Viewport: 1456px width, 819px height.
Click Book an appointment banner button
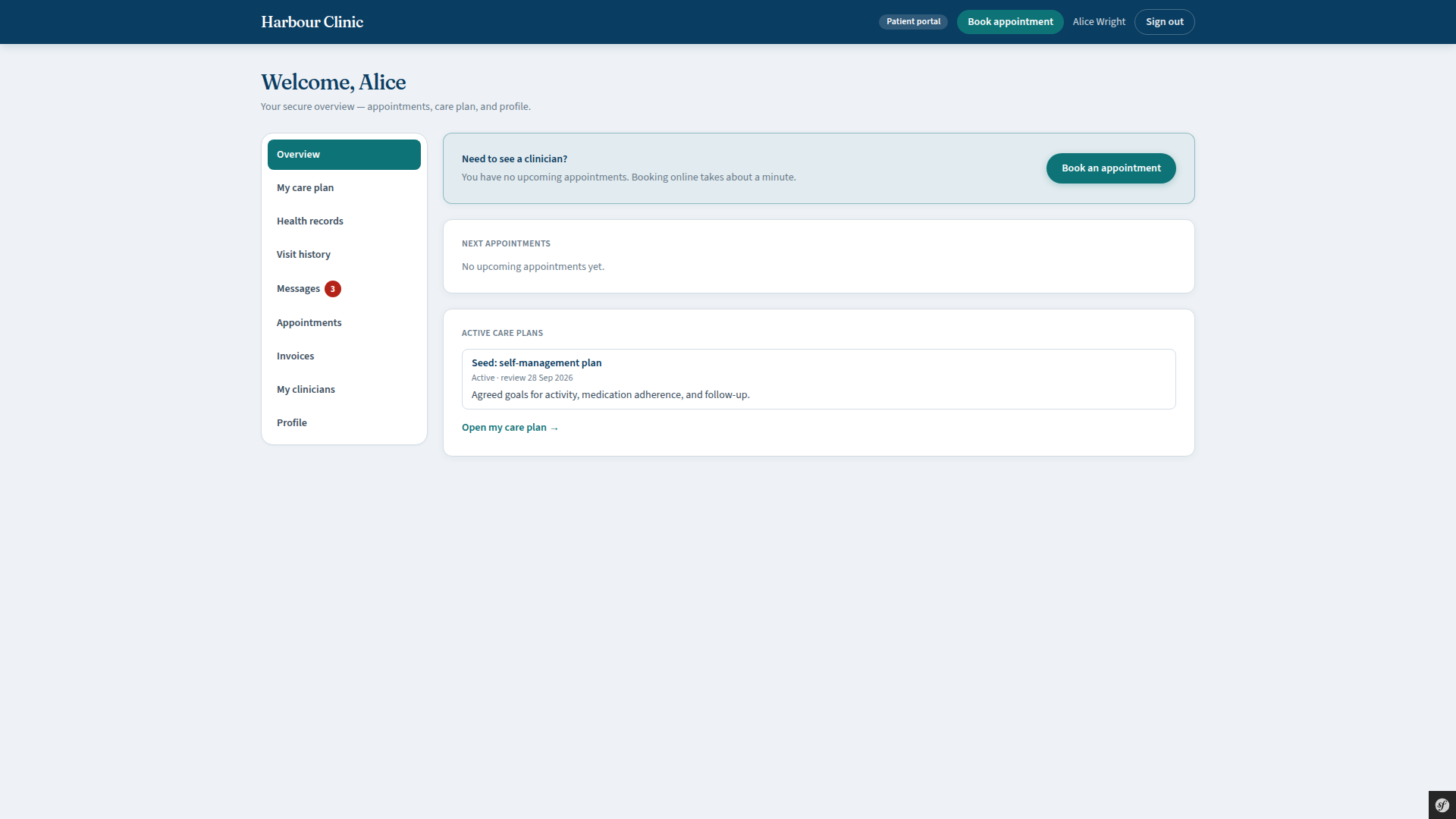click(x=1111, y=168)
